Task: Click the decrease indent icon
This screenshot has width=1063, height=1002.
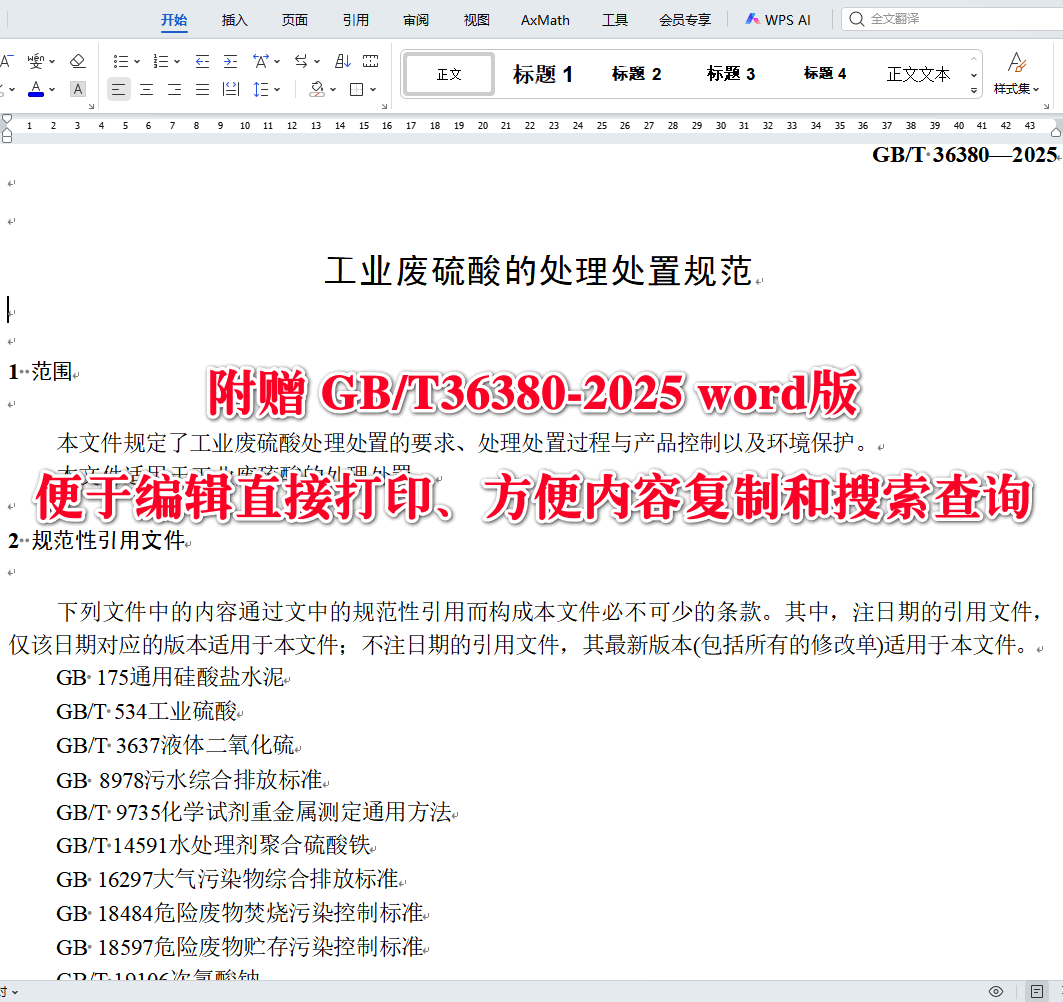Action: click(x=201, y=61)
